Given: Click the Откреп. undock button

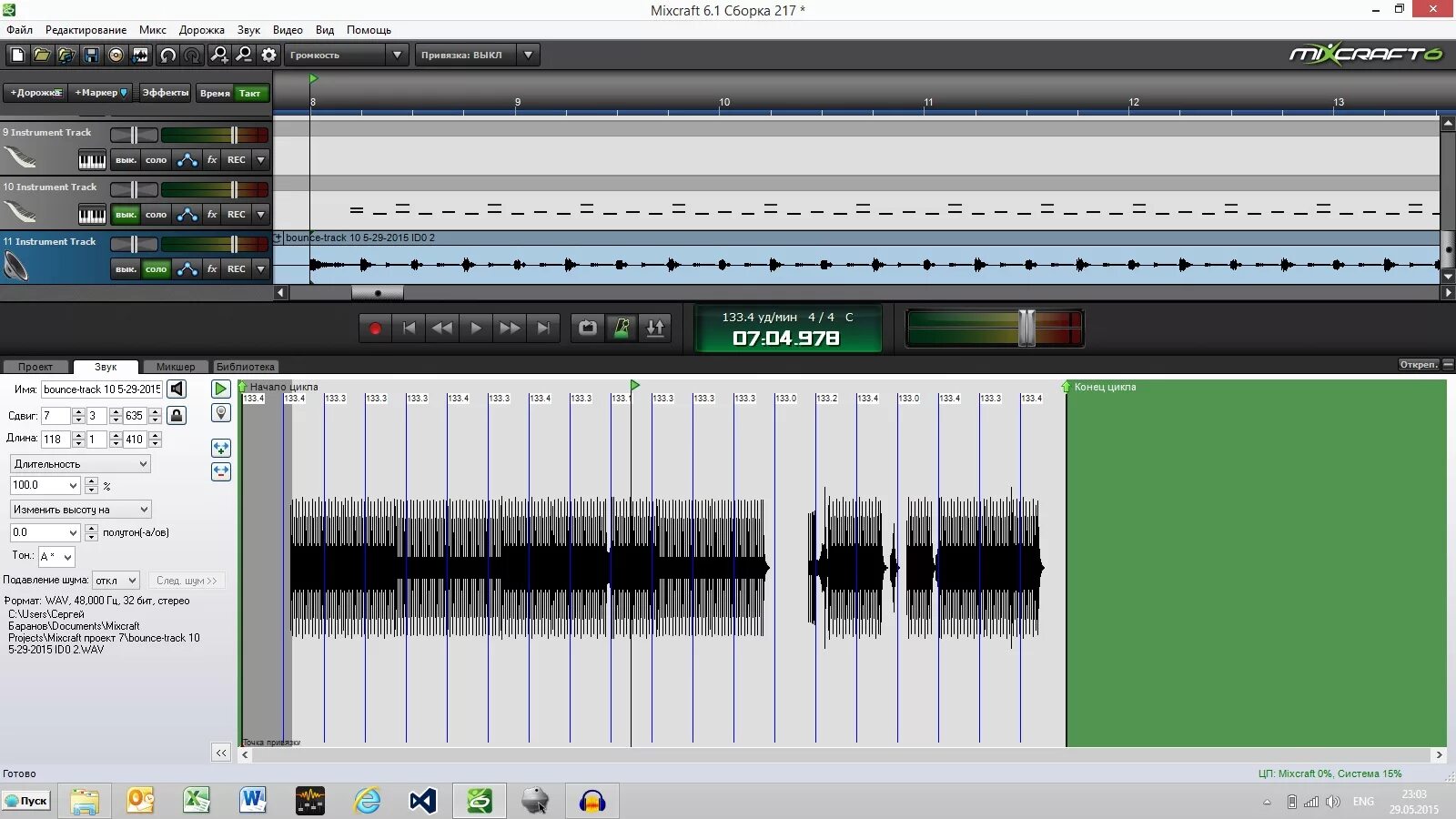Looking at the screenshot, I should [x=1419, y=365].
